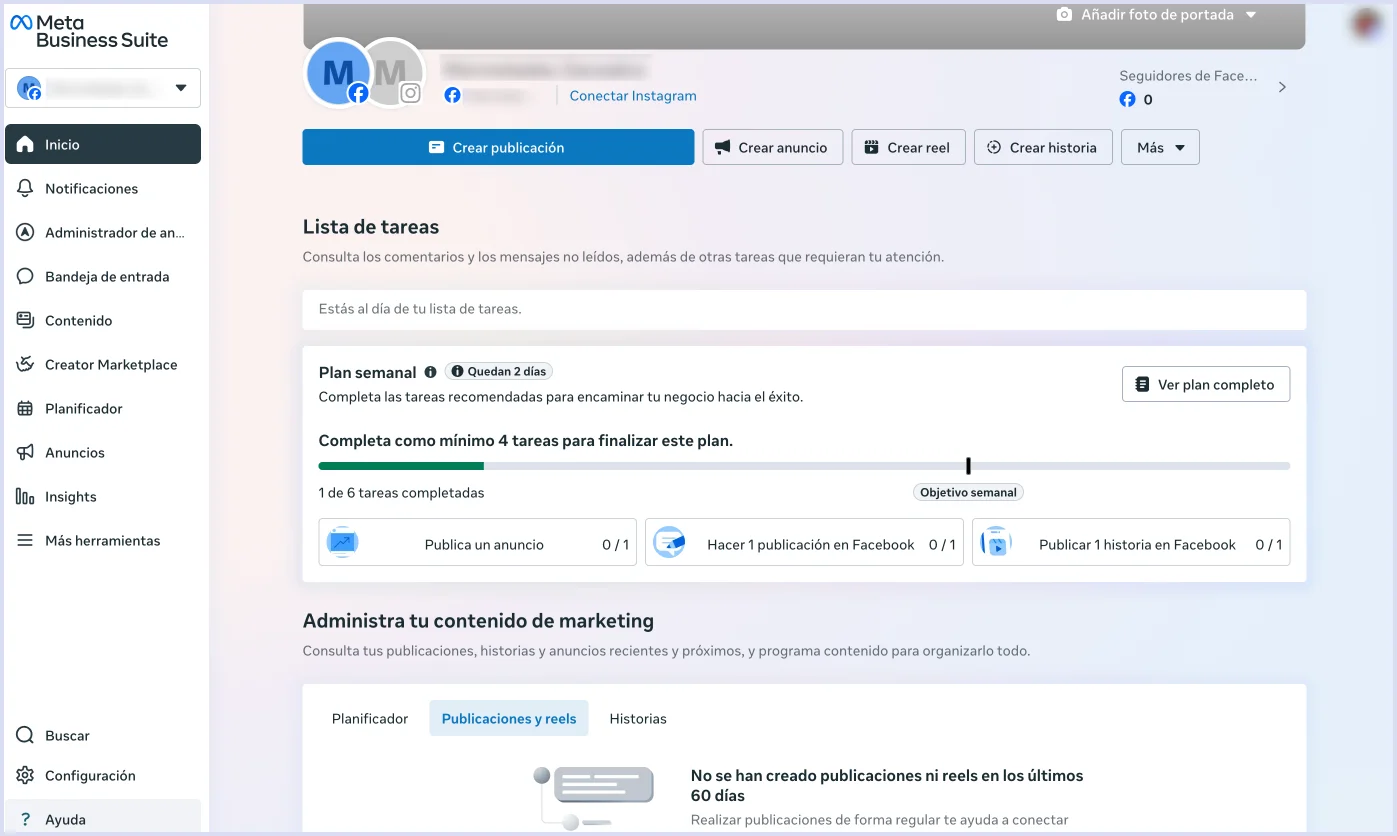The image size is (1397, 836).
Task: Click the Publicar 1 historia task icon
Action: click(996, 542)
